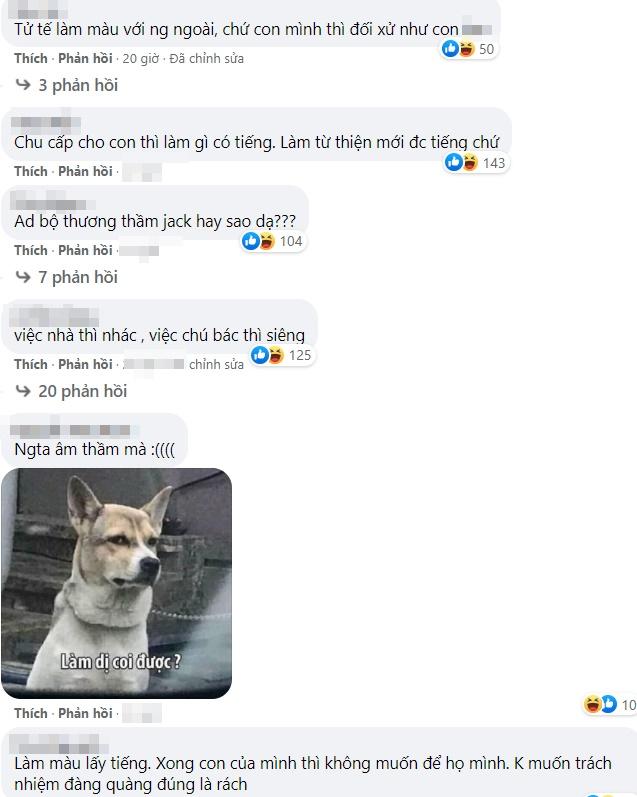This screenshot has width=637, height=797.
Task: Click reaction icons beside the 50 count
Action: (459, 49)
